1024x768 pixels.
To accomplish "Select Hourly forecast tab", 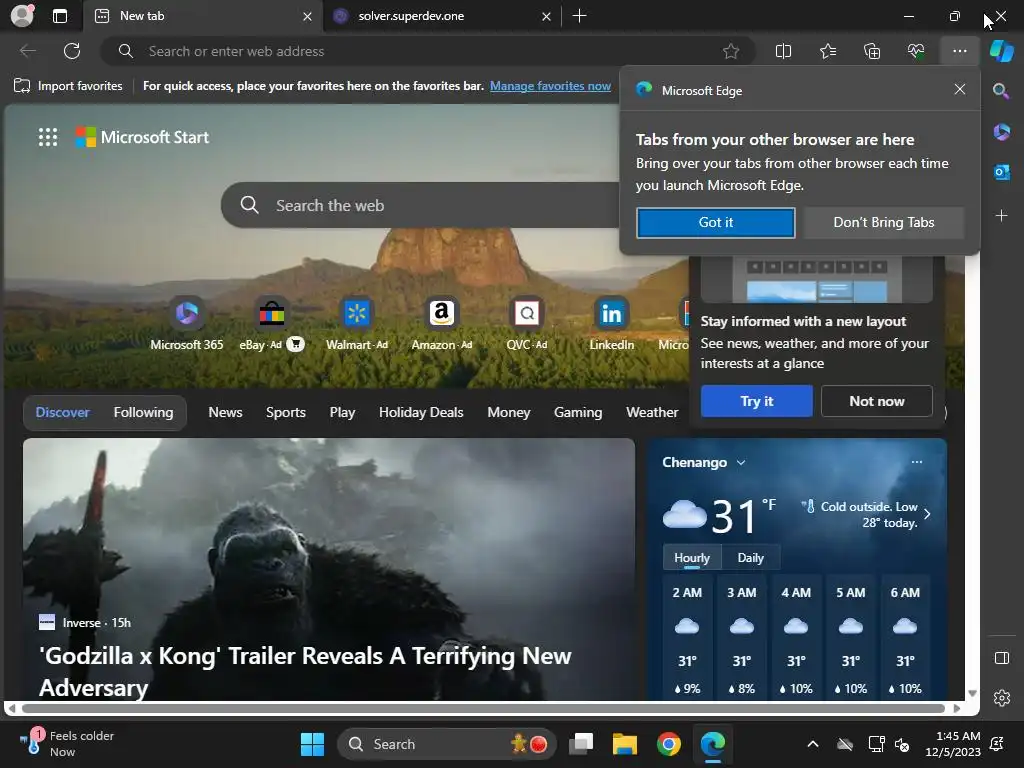I will click(692, 558).
